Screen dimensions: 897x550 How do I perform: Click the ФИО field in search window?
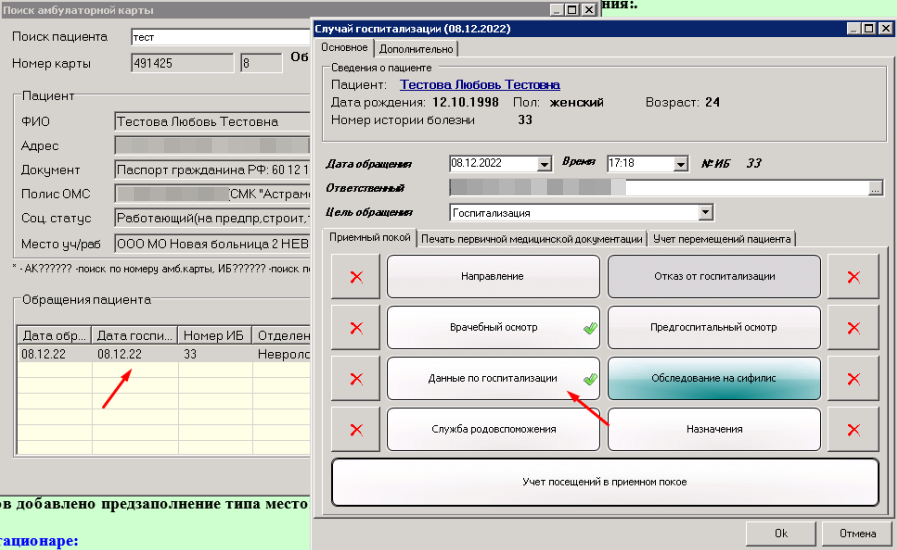click(212, 121)
